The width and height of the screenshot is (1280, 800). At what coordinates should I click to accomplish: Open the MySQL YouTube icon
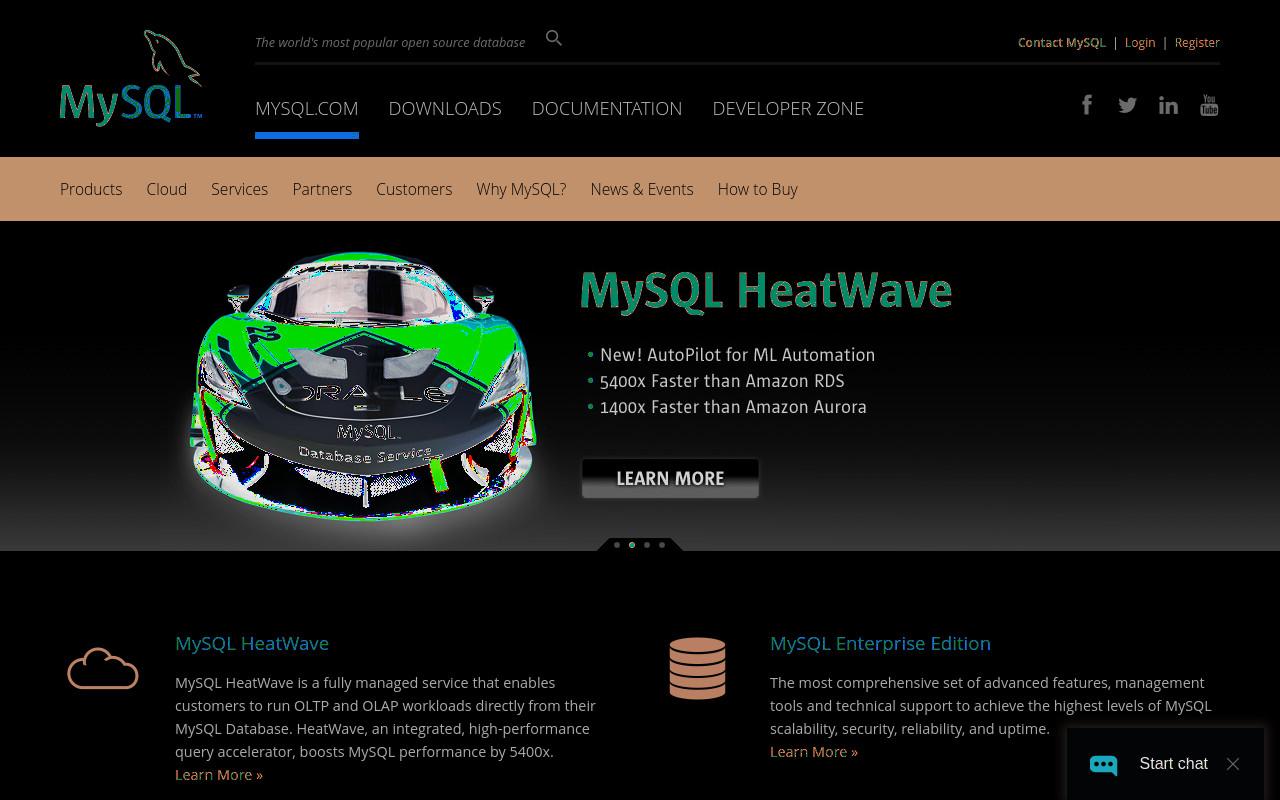(x=1209, y=105)
